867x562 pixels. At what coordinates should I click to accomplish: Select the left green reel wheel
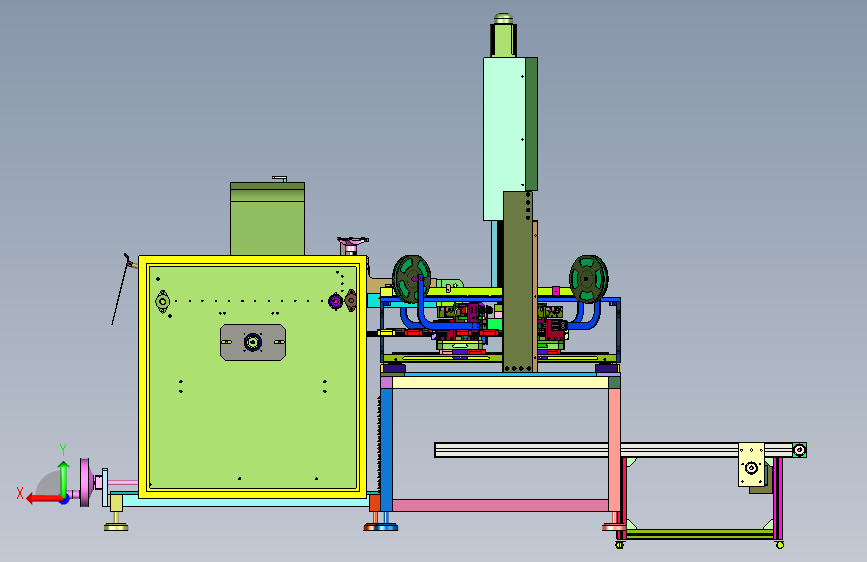(x=411, y=279)
